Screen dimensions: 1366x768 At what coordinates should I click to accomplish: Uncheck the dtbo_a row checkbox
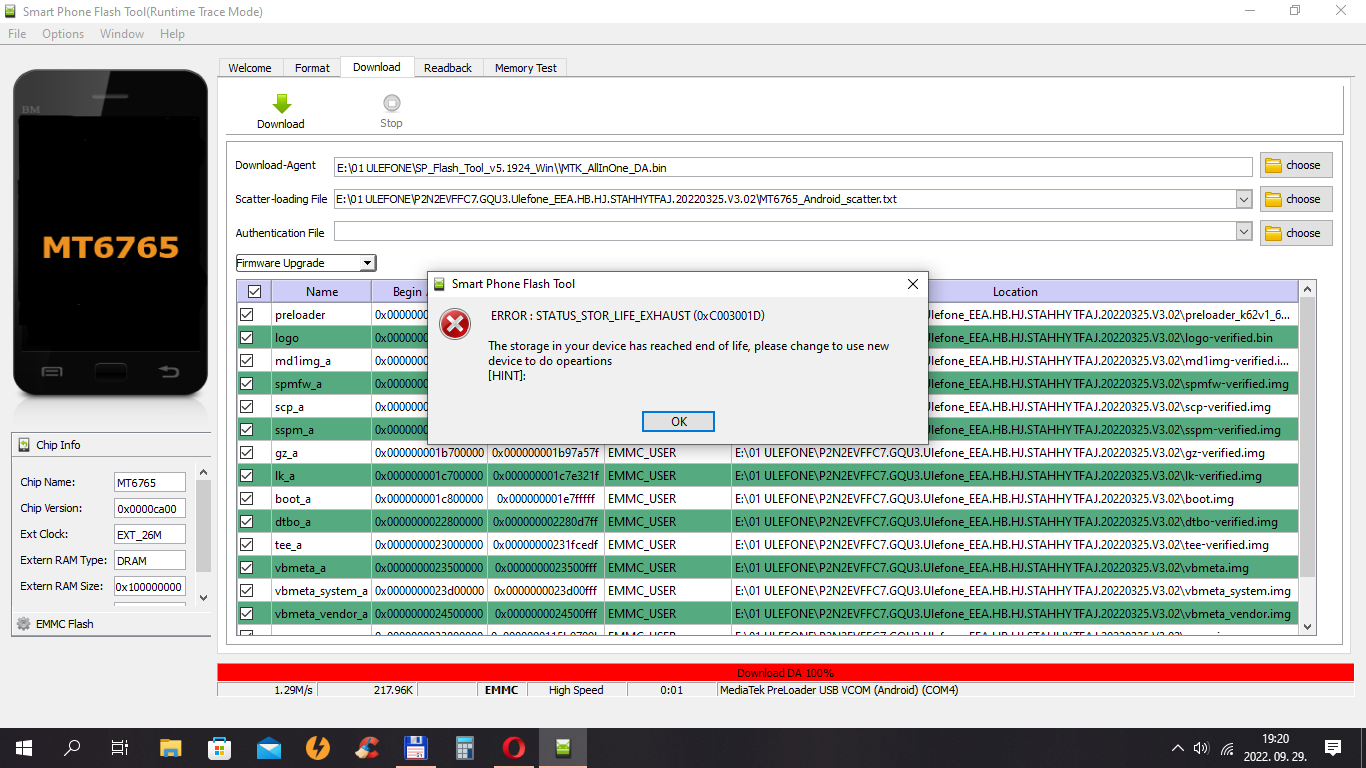(x=246, y=521)
